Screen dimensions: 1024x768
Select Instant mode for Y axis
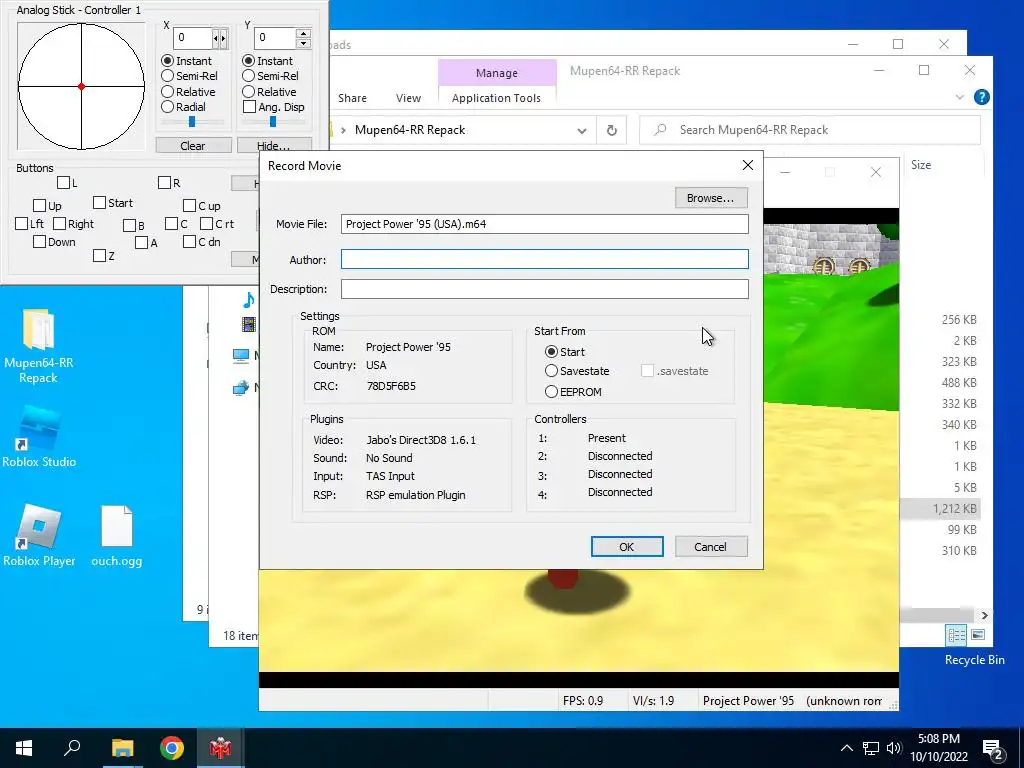[x=248, y=61]
